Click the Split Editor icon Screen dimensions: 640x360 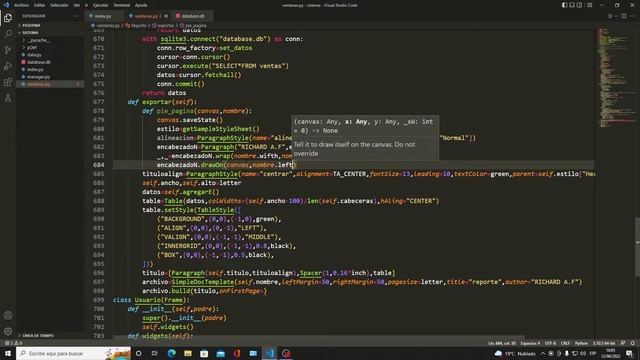tap(624, 16)
